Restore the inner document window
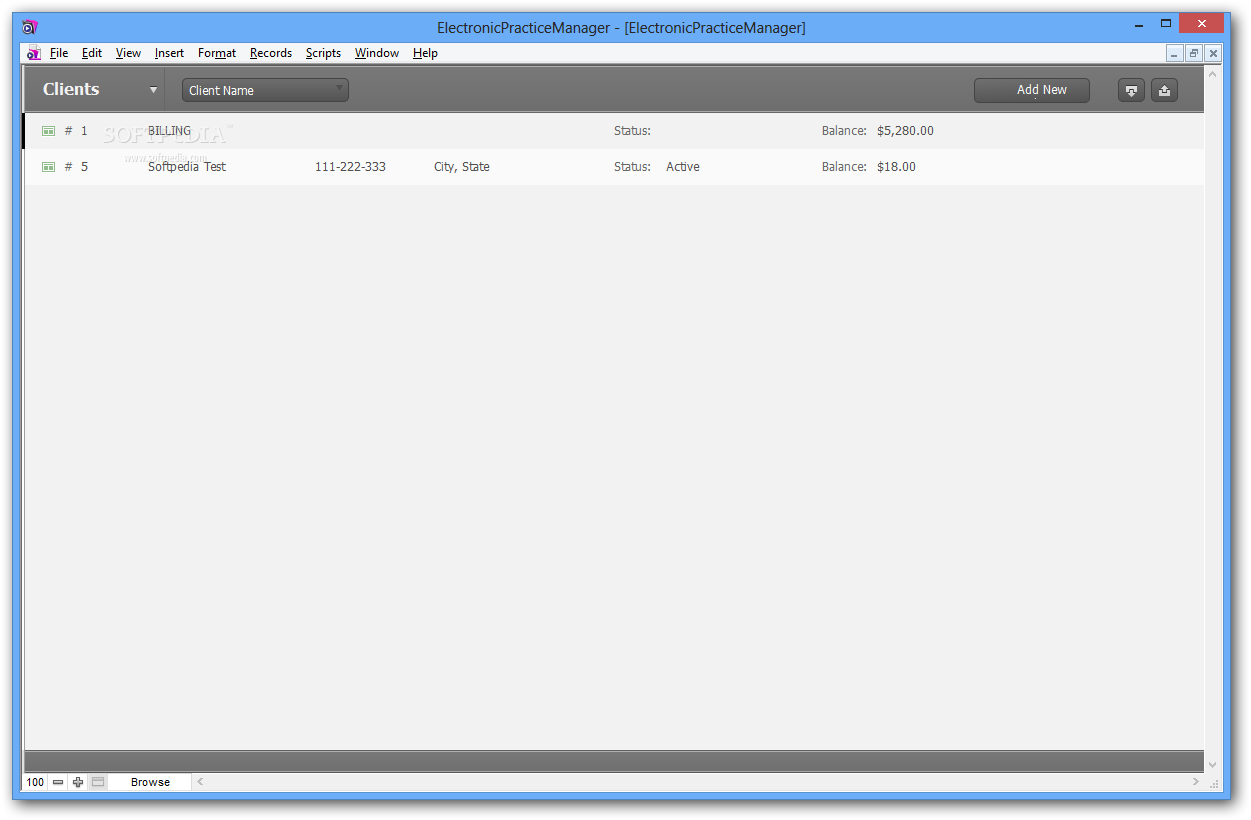1251x820 pixels. 1194,53
